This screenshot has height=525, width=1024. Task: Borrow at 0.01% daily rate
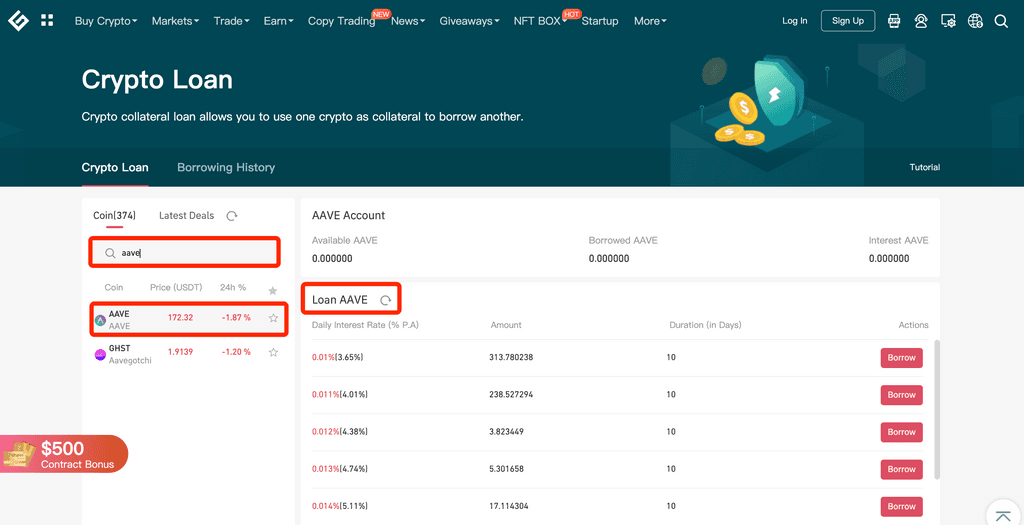coord(901,358)
